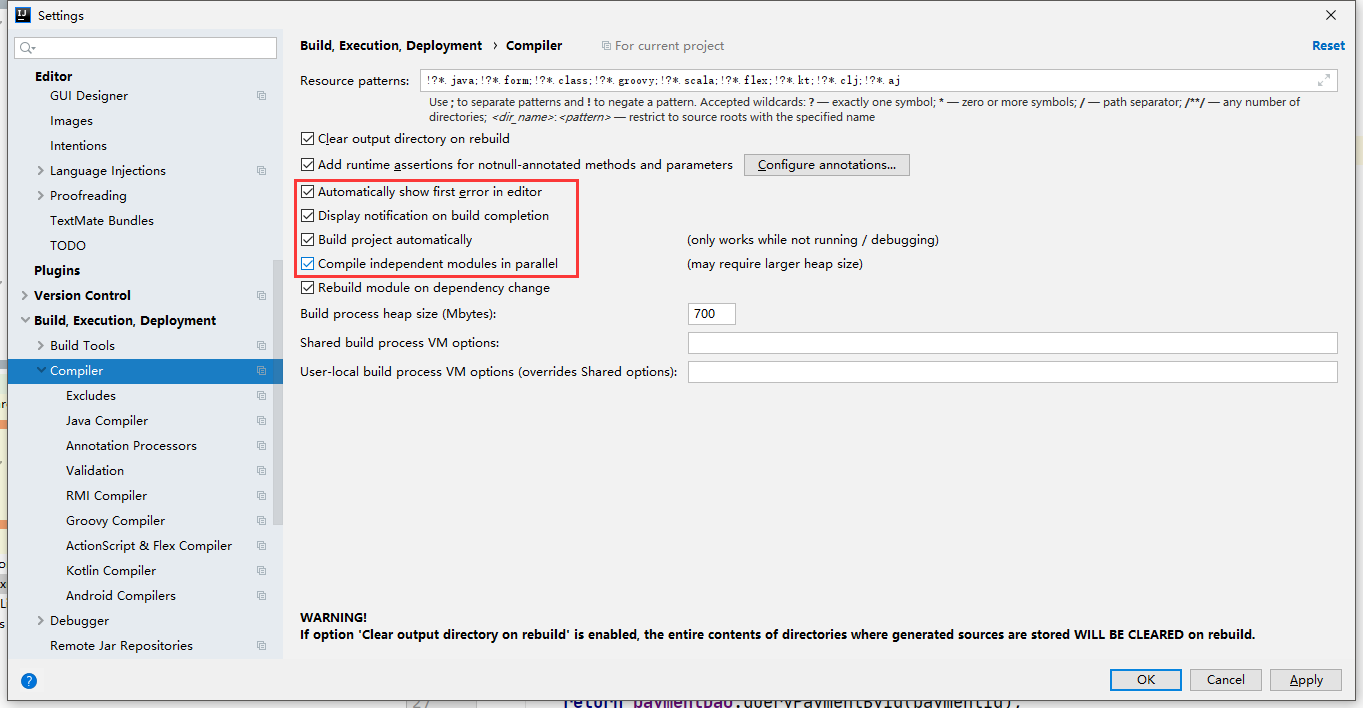Expand the Resource patterns field editor
This screenshot has height=708, width=1363.
click(1324, 80)
